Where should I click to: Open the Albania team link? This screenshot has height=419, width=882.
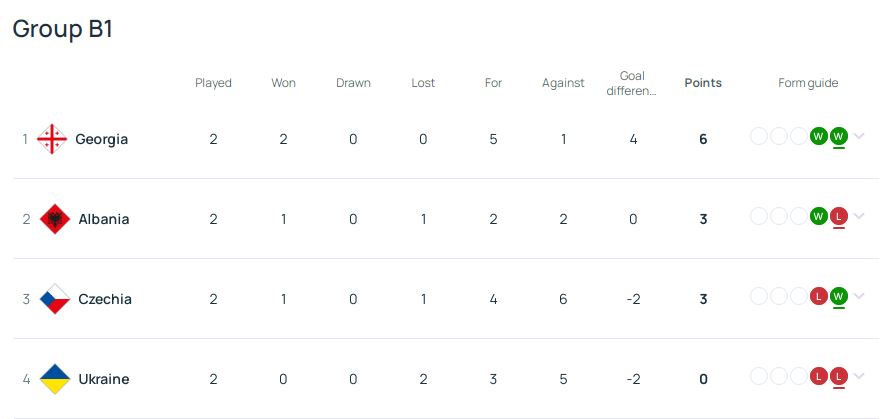(104, 219)
